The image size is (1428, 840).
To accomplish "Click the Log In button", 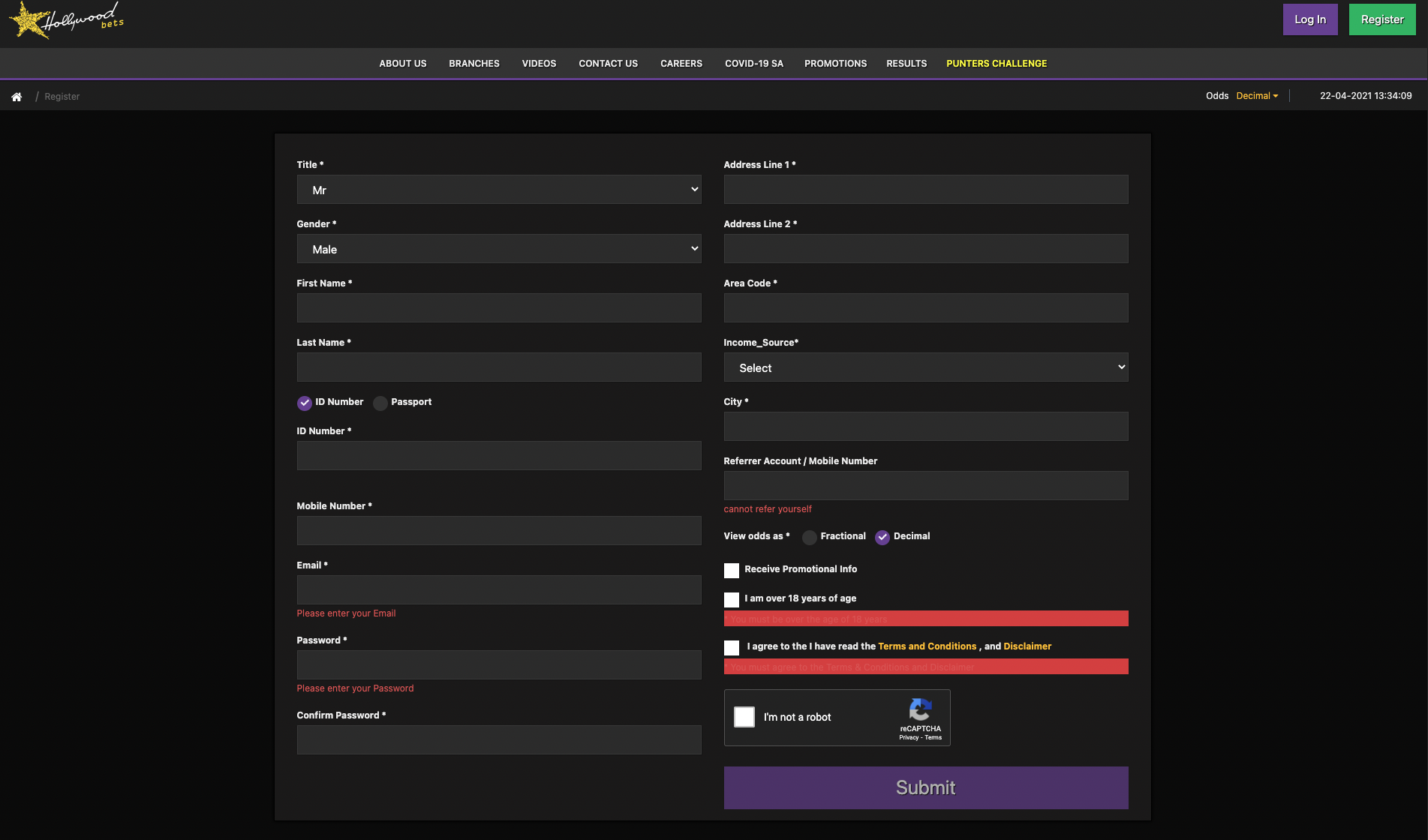I will [1309, 19].
